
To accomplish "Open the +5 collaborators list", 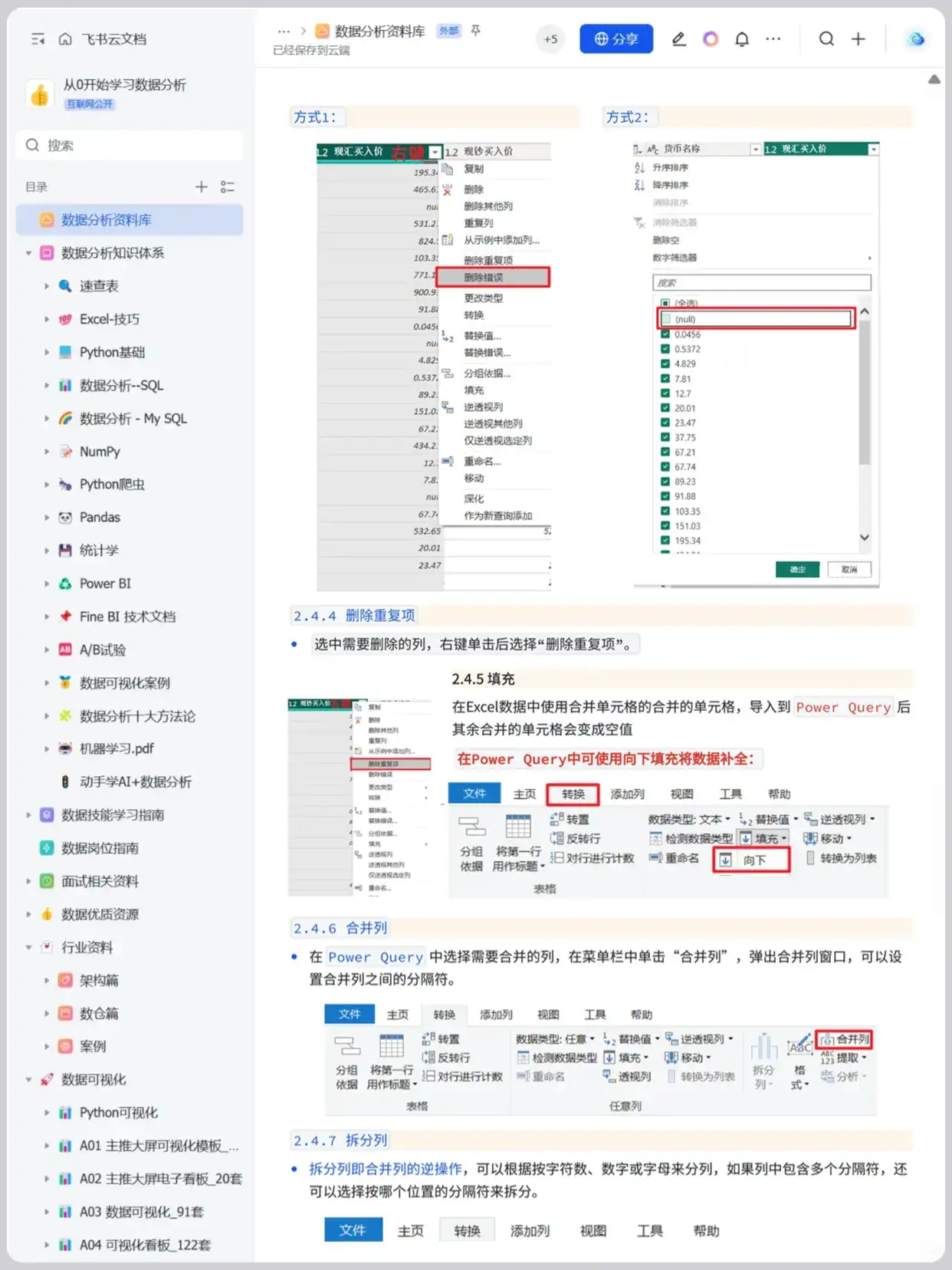I will pos(550,39).
